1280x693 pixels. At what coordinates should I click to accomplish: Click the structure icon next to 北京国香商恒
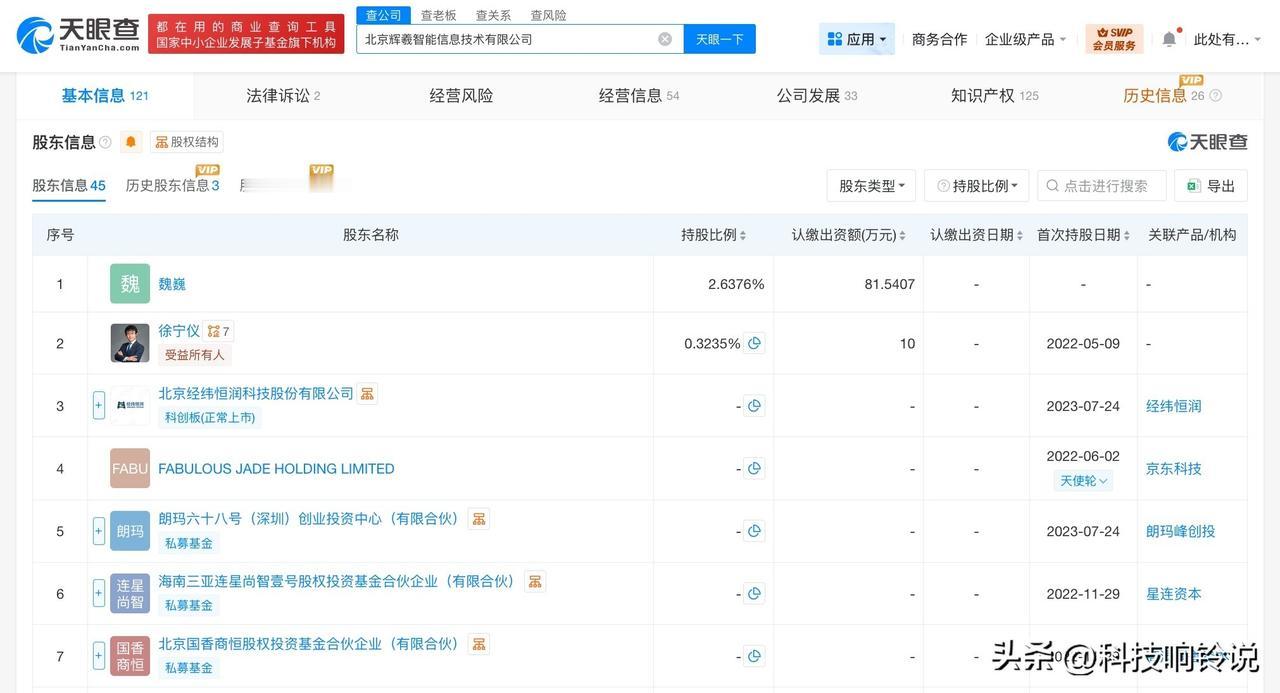pos(478,644)
